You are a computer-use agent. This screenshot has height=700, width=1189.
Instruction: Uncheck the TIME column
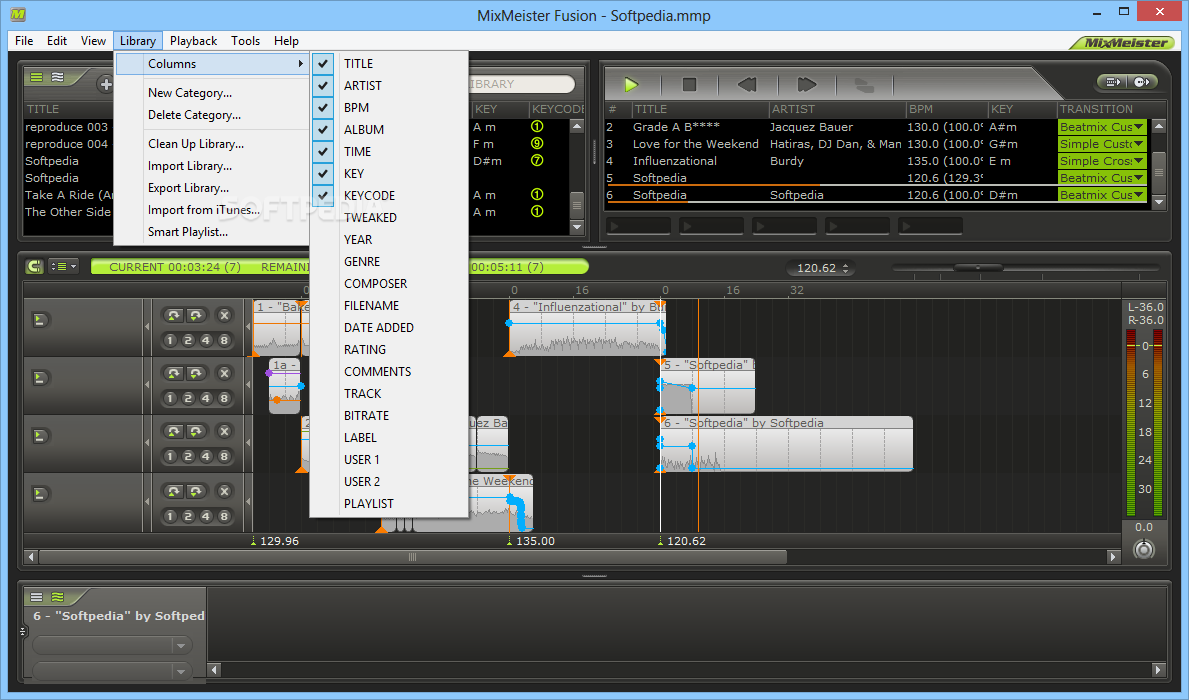click(389, 152)
